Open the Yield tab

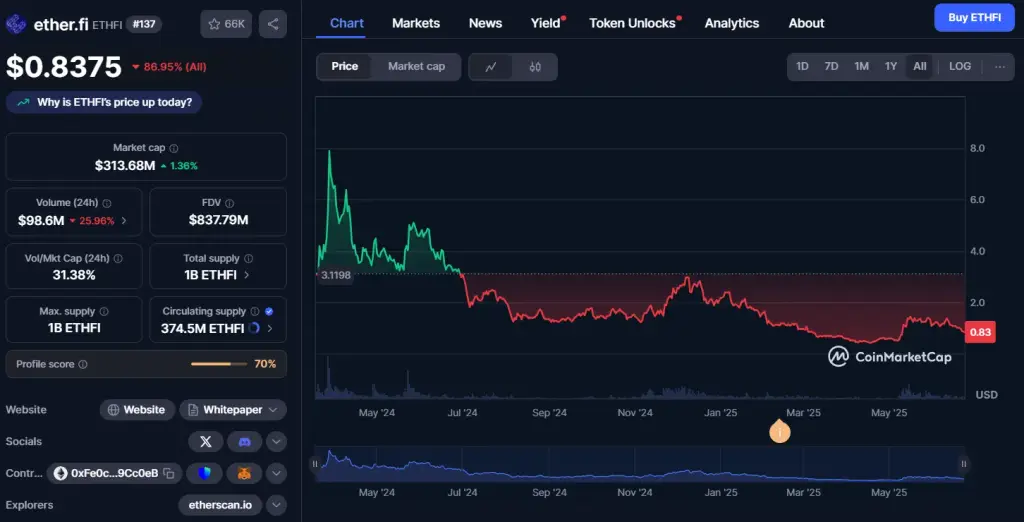tap(545, 24)
